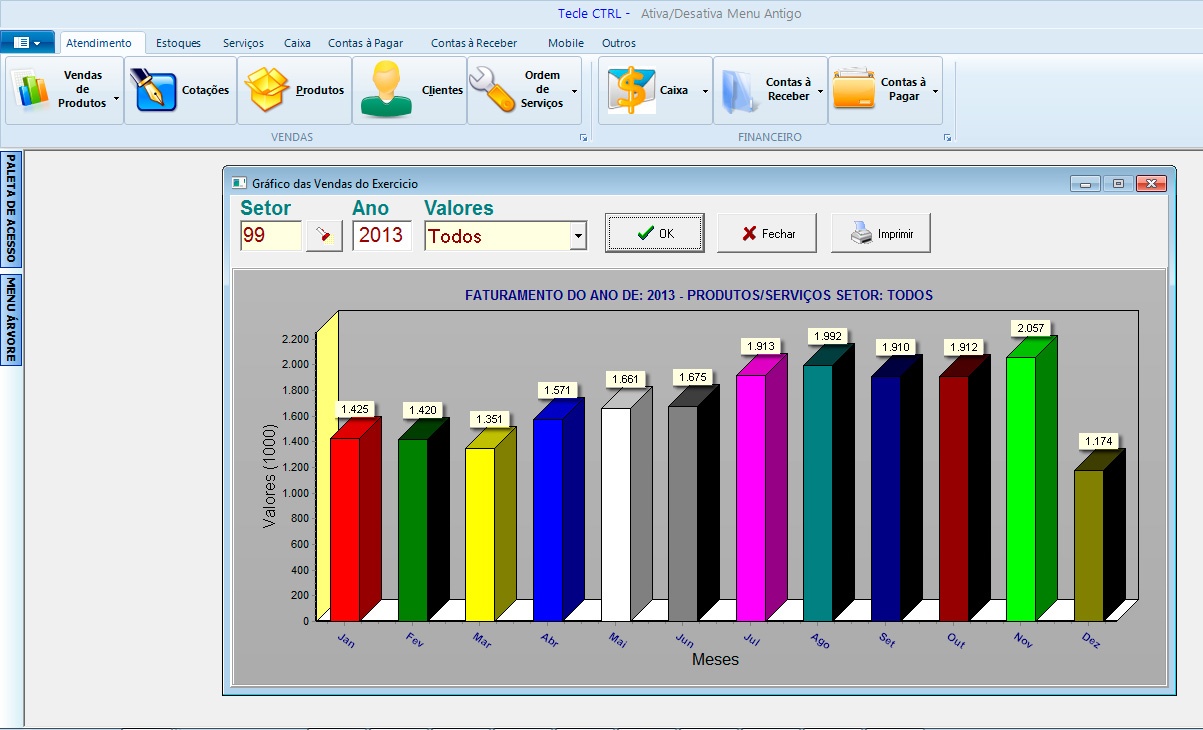Expand the VENDAS group launcher
The image size is (1203, 730).
coord(583,138)
